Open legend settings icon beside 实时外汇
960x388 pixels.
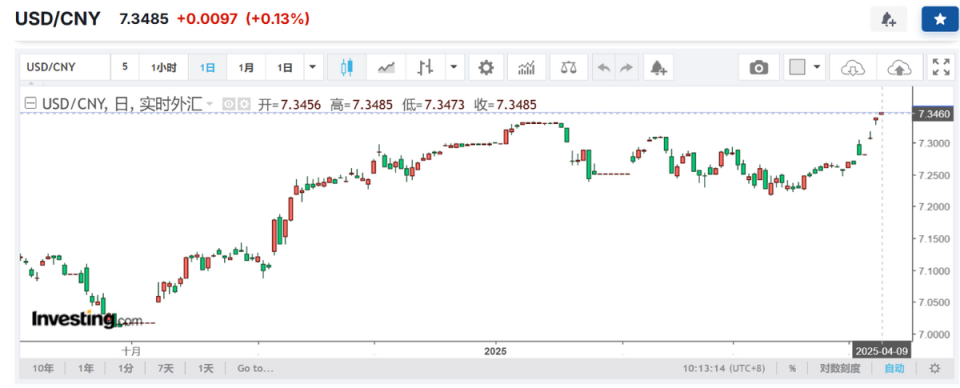coord(244,105)
